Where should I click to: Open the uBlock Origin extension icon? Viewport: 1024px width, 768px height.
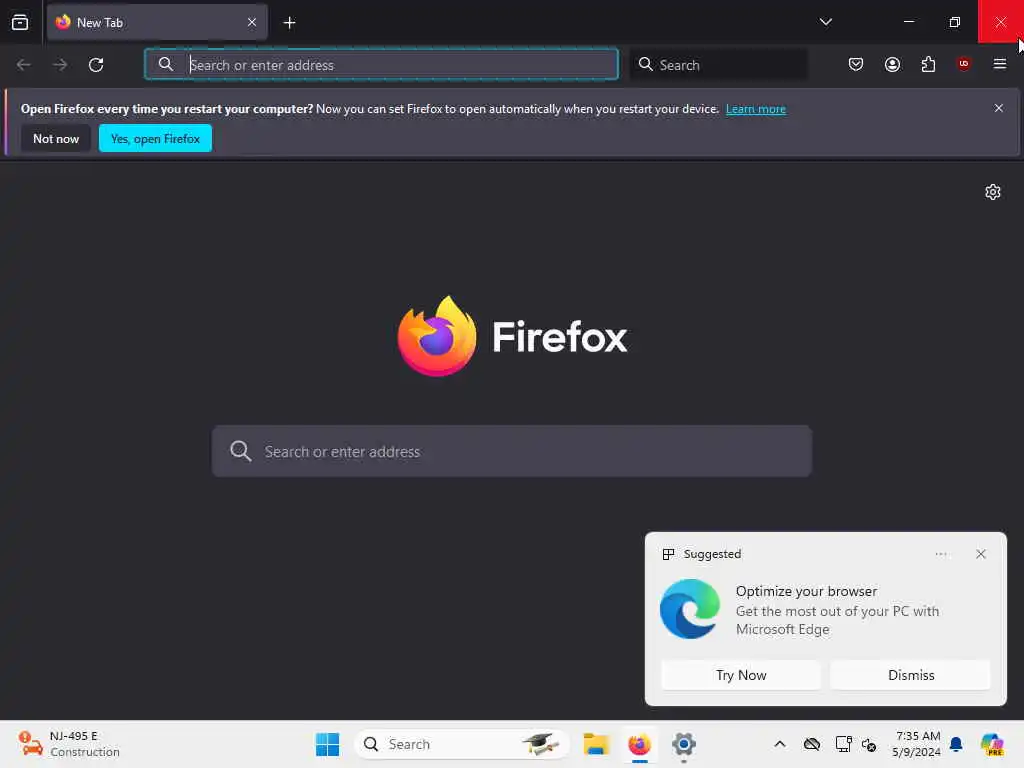[x=963, y=63]
